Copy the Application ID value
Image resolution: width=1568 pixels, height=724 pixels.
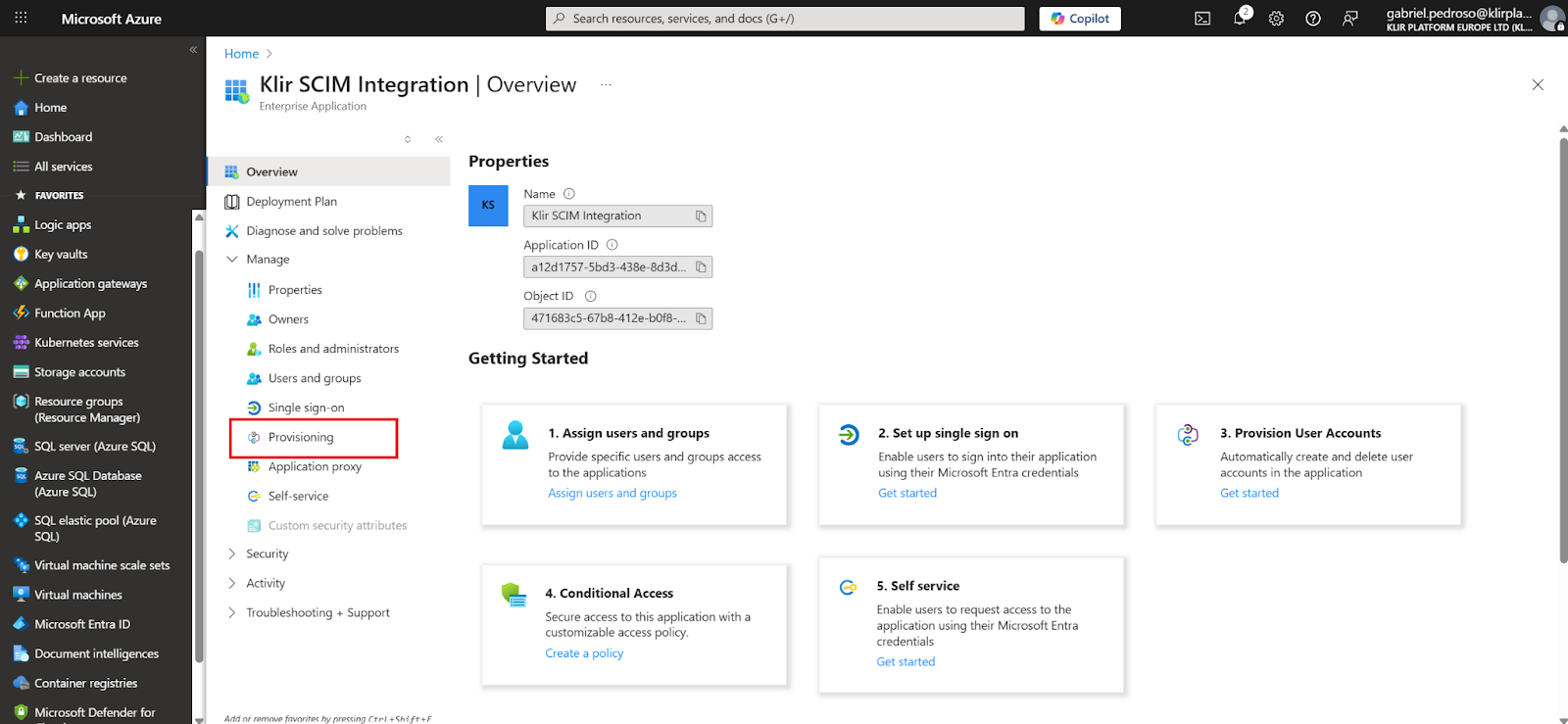(701, 267)
